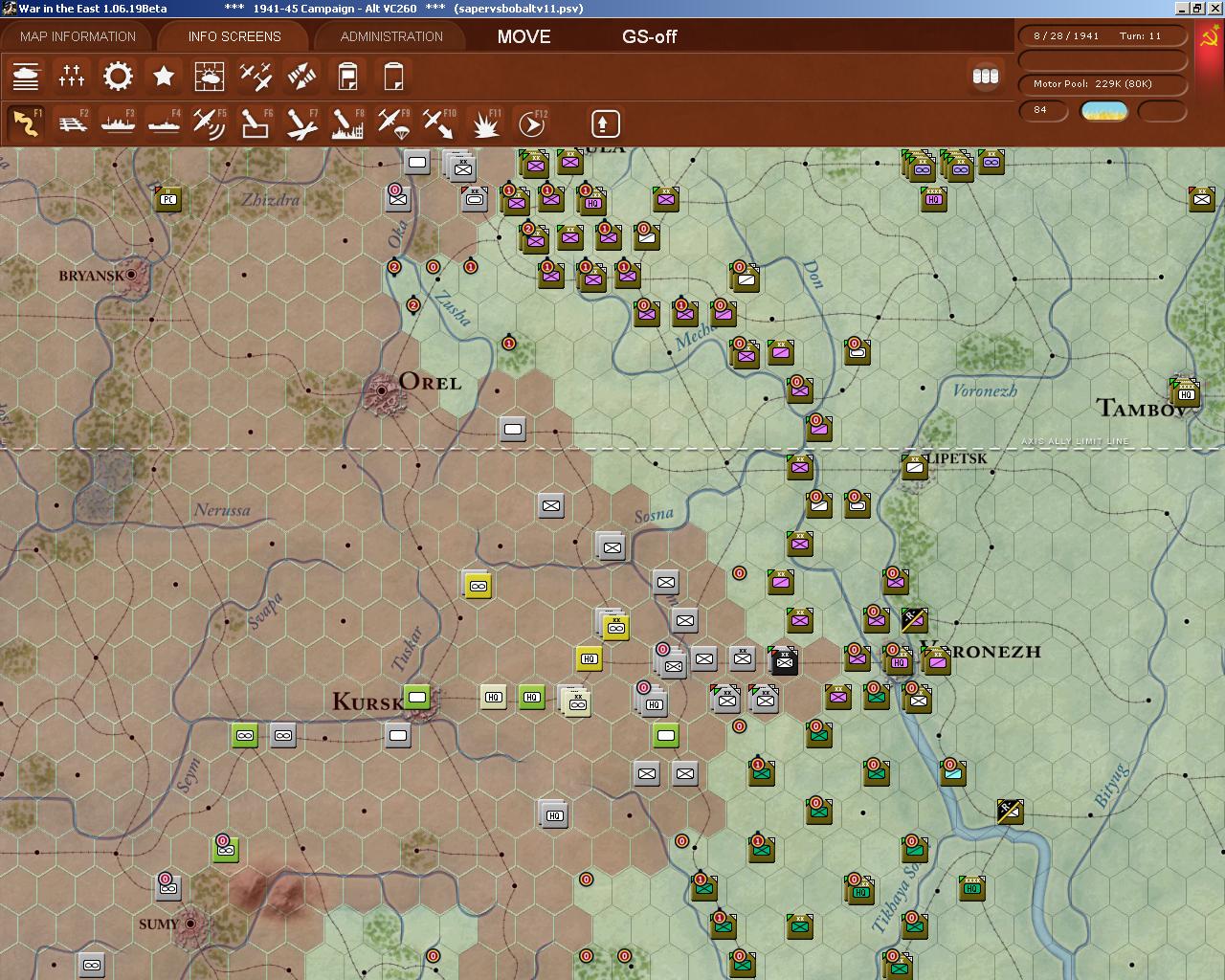Switch to the MAP INFORMATION tab
Screen dimensions: 1225x980
coord(78,36)
